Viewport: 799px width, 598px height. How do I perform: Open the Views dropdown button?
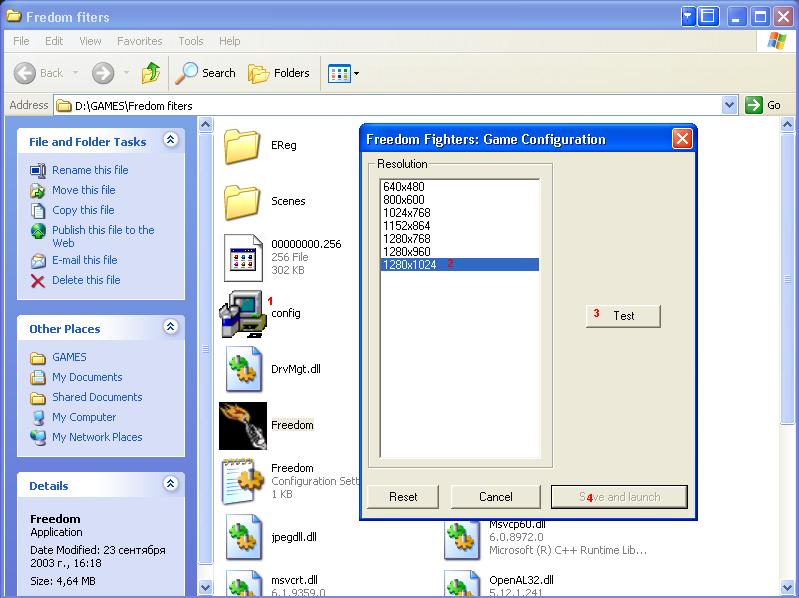pos(343,73)
